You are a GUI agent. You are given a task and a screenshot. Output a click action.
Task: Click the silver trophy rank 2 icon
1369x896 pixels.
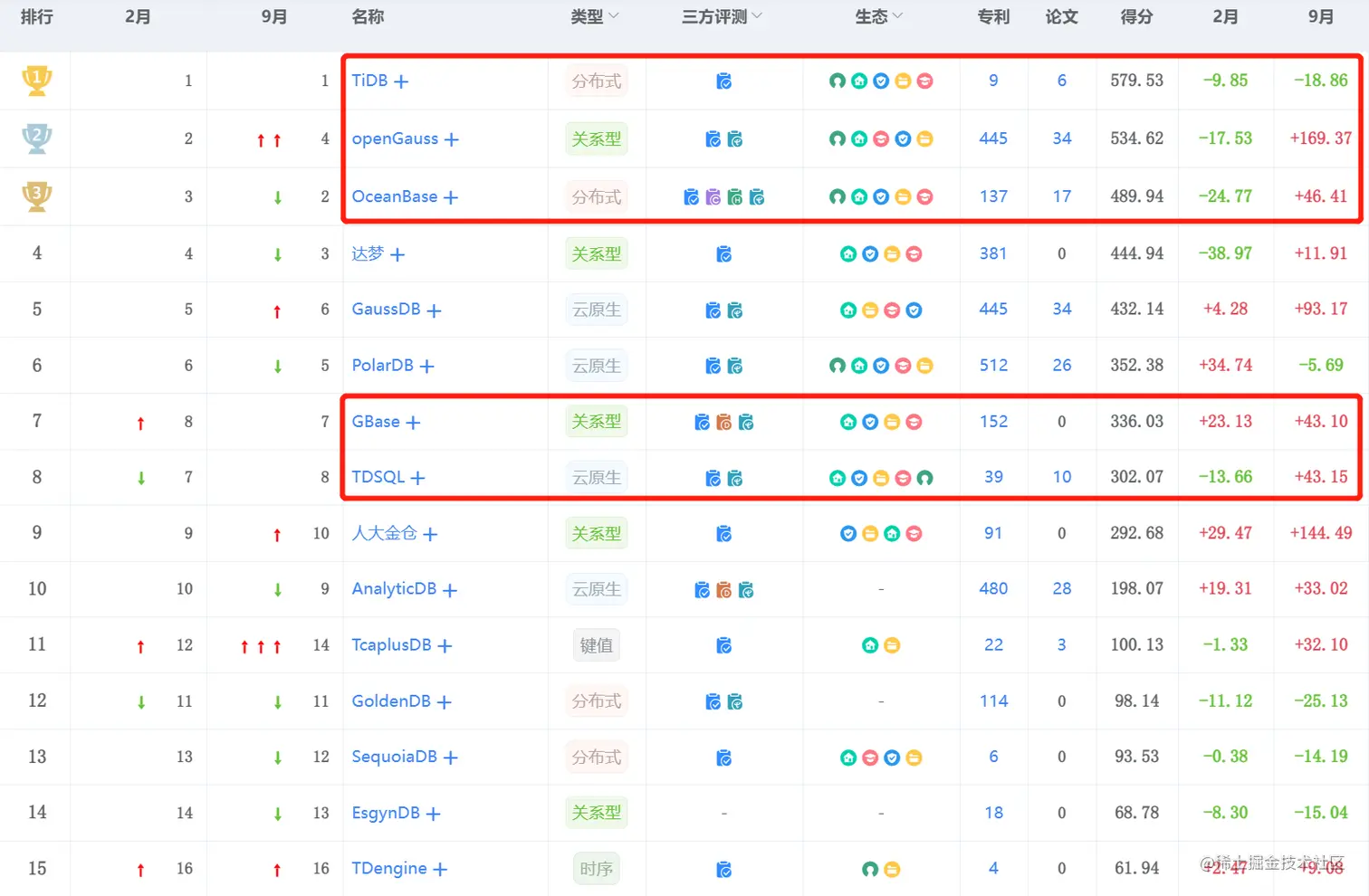pyautogui.click(x=37, y=138)
